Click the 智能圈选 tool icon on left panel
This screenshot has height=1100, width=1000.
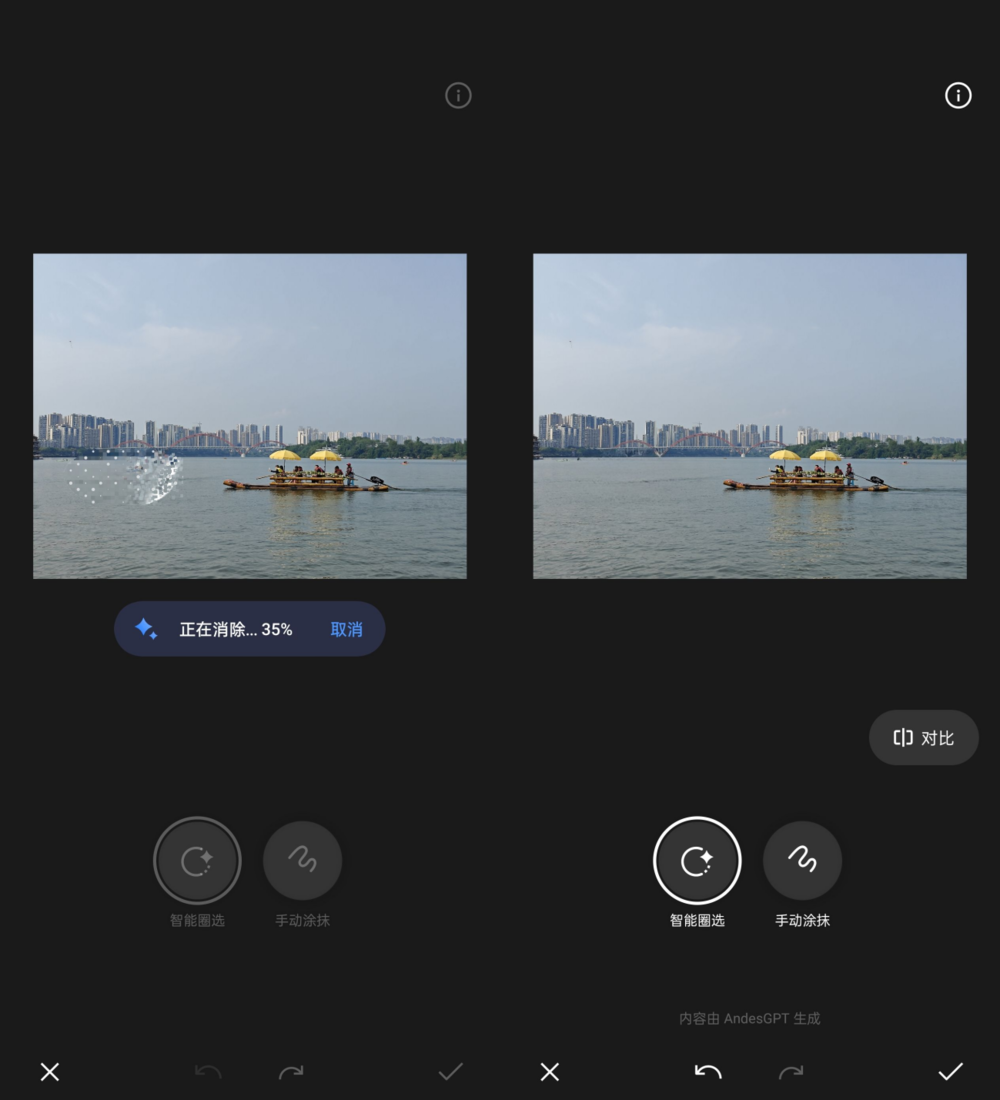[x=197, y=860]
